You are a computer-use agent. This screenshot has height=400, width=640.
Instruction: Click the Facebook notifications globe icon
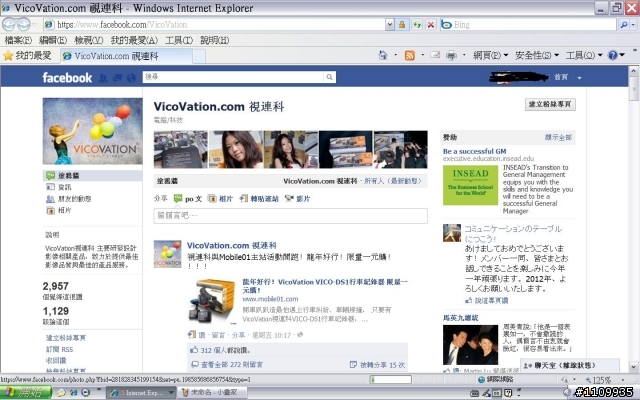pyautogui.click(x=131, y=78)
